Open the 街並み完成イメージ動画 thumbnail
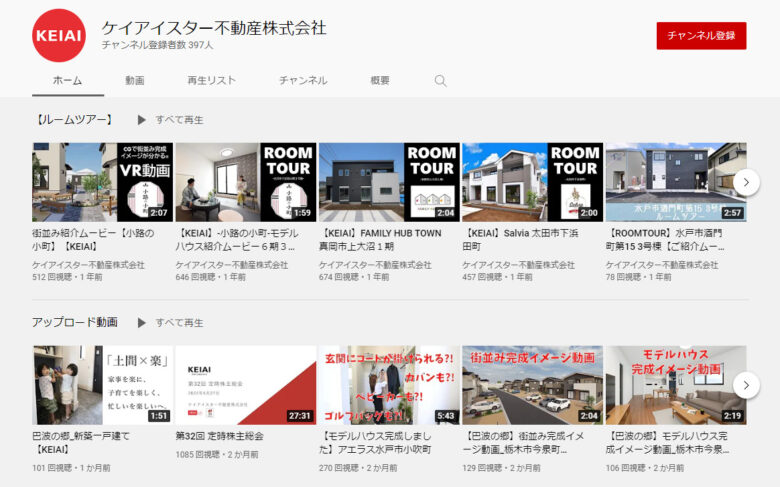Screen dimensions: 780x487 532,385
